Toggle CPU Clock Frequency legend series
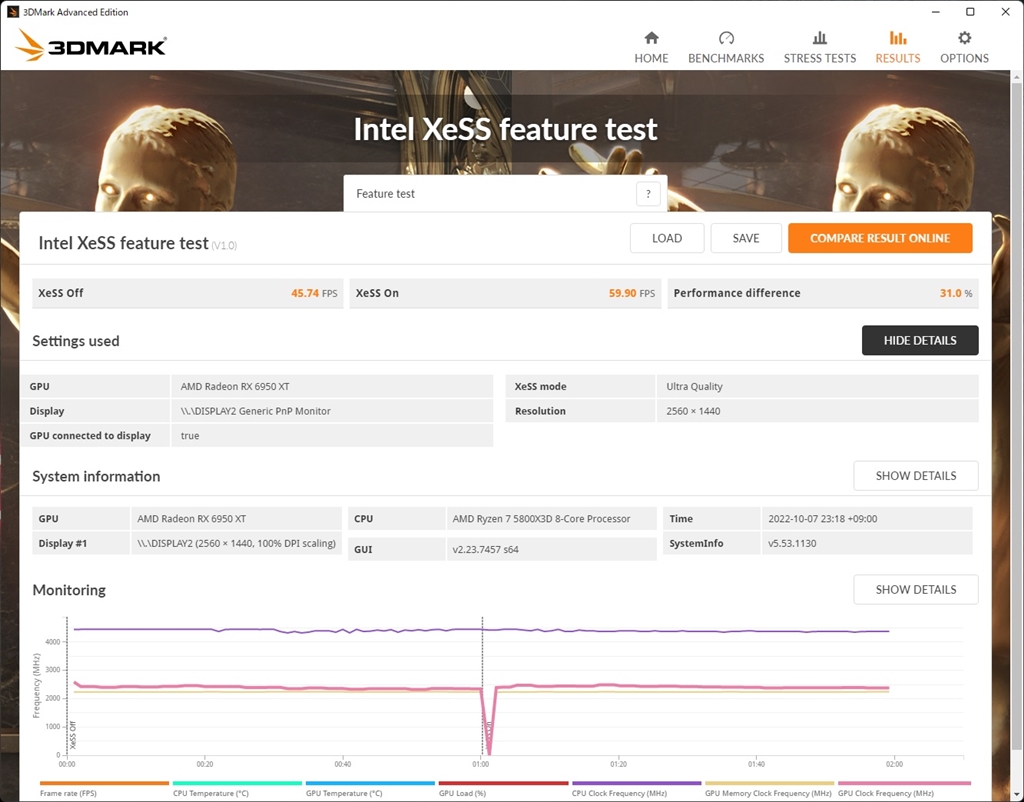Image resolution: width=1024 pixels, height=802 pixels. click(636, 784)
